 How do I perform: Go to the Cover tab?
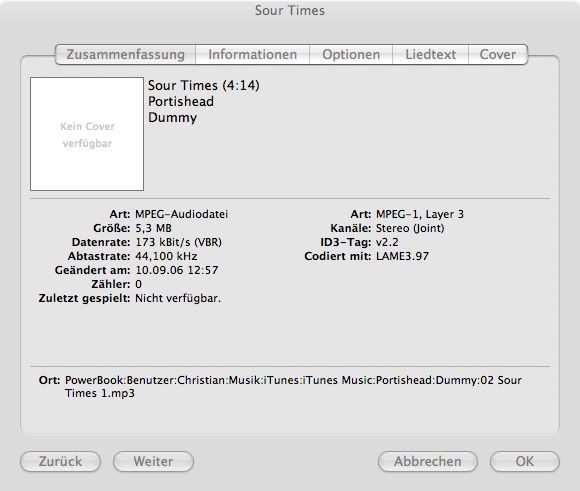pyautogui.click(x=498, y=54)
